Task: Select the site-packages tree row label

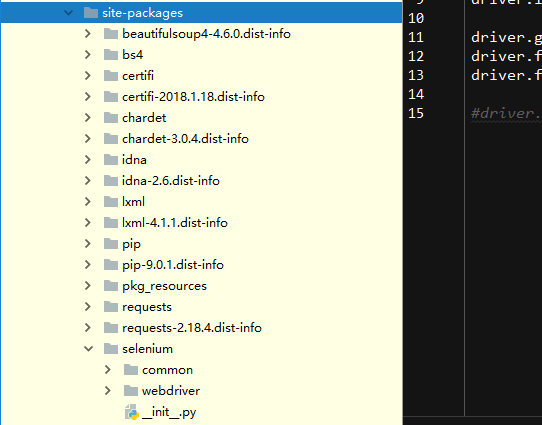Action: [142, 13]
